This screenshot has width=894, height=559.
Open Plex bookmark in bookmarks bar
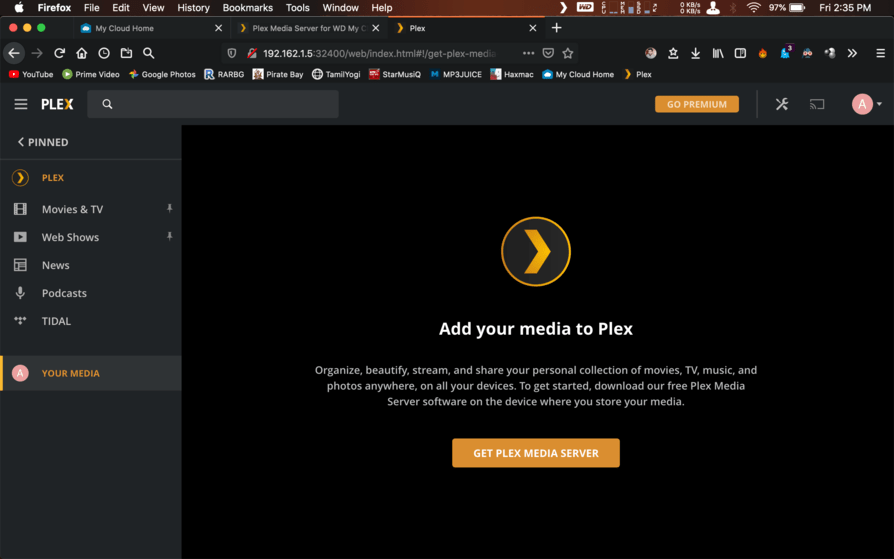(x=638, y=74)
